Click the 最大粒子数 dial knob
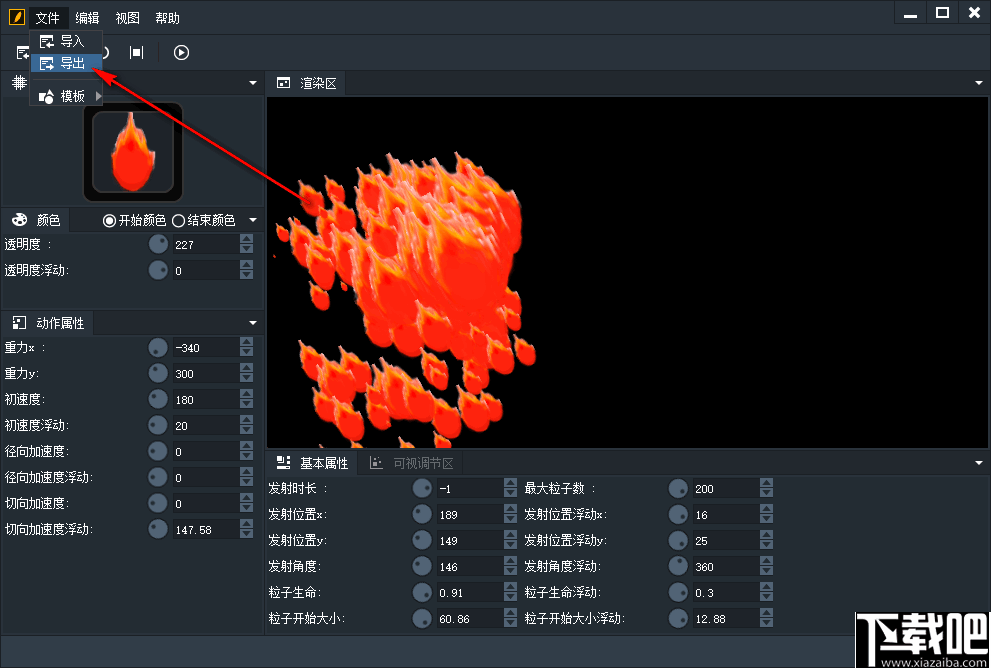The width and height of the screenshot is (991, 668). point(678,488)
